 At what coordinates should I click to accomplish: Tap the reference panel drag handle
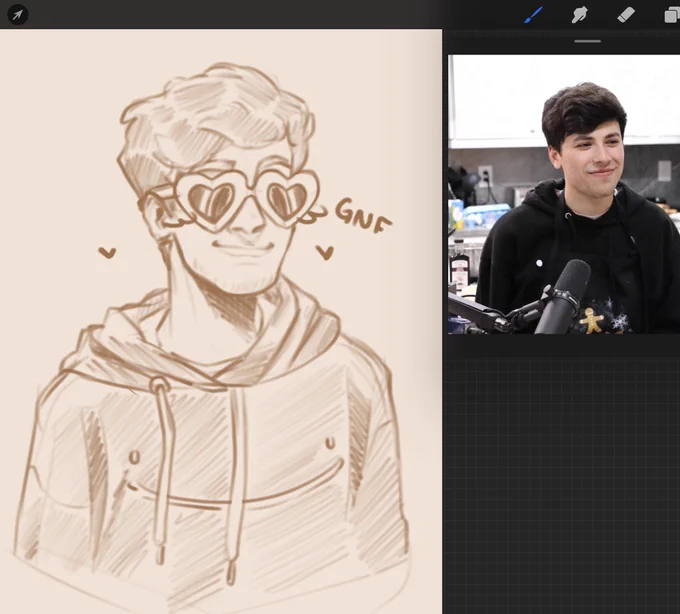(x=588, y=41)
